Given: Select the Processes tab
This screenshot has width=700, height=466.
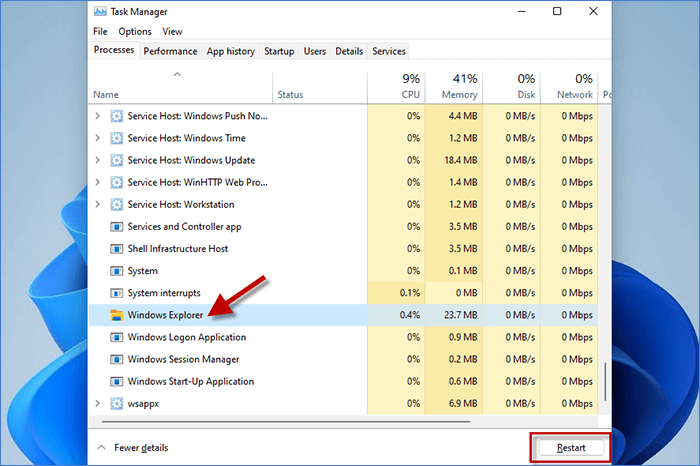Looking at the screenshot, I should tap(114, 50).
